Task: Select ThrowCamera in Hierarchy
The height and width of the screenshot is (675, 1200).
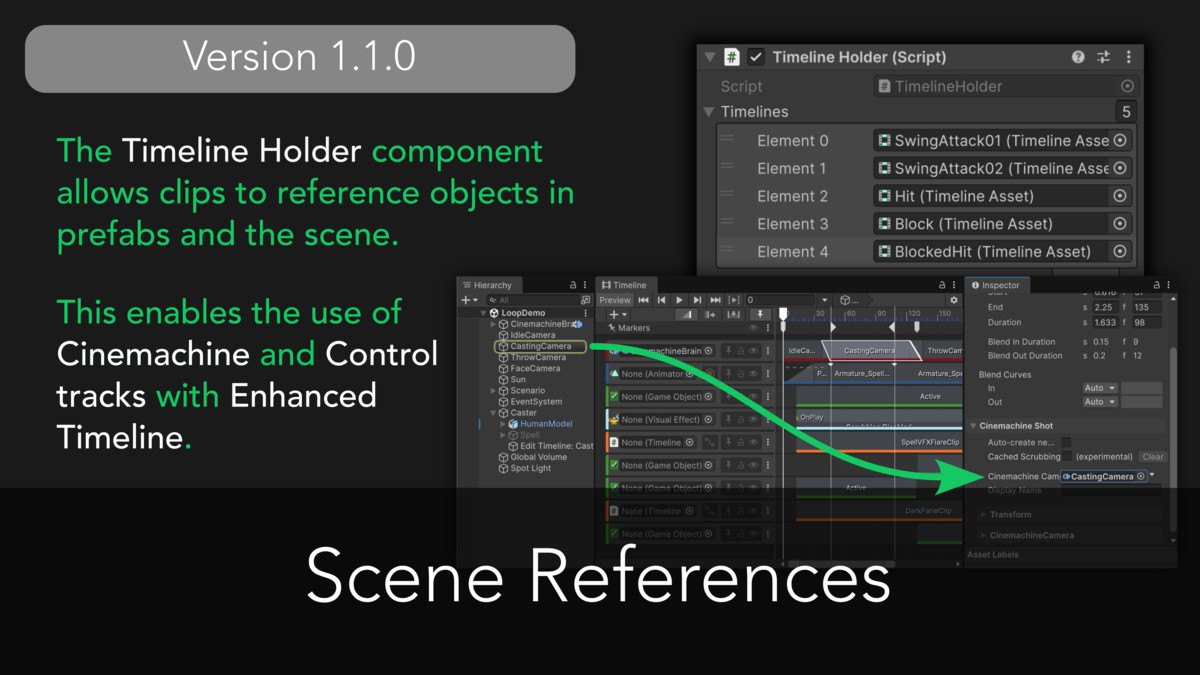Action: (x=538, y=358)
